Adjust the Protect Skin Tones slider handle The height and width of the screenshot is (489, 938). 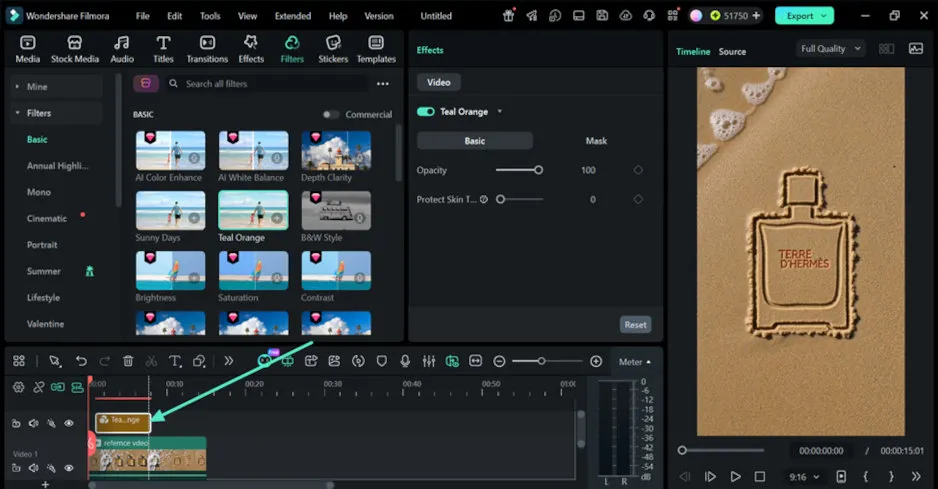pos(500,199)
